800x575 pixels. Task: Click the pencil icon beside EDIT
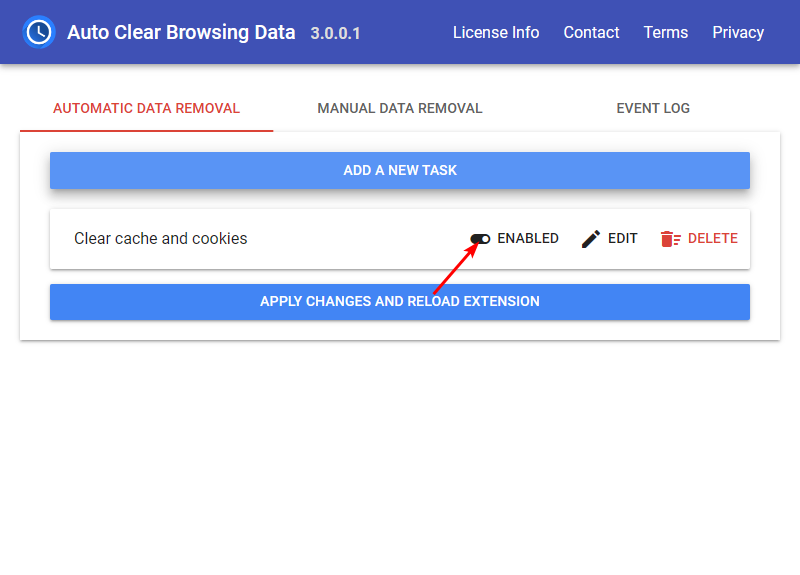click(591, 239)
